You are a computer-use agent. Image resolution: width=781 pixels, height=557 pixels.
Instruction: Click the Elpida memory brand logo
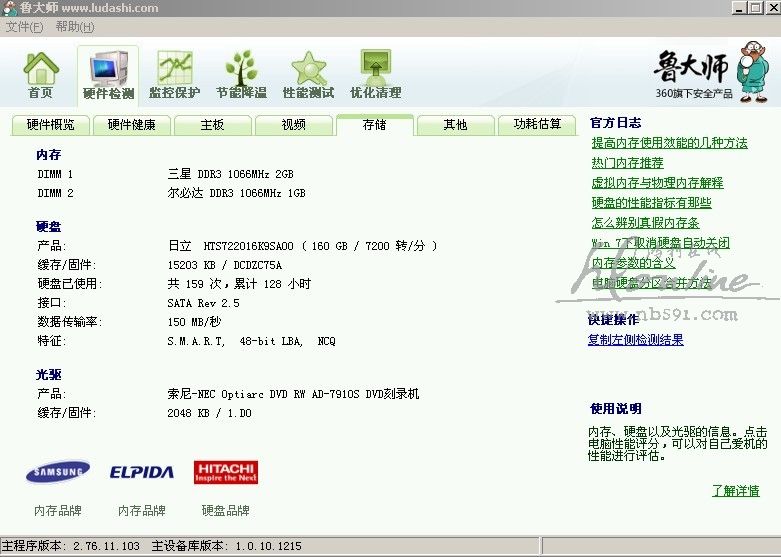141,472
